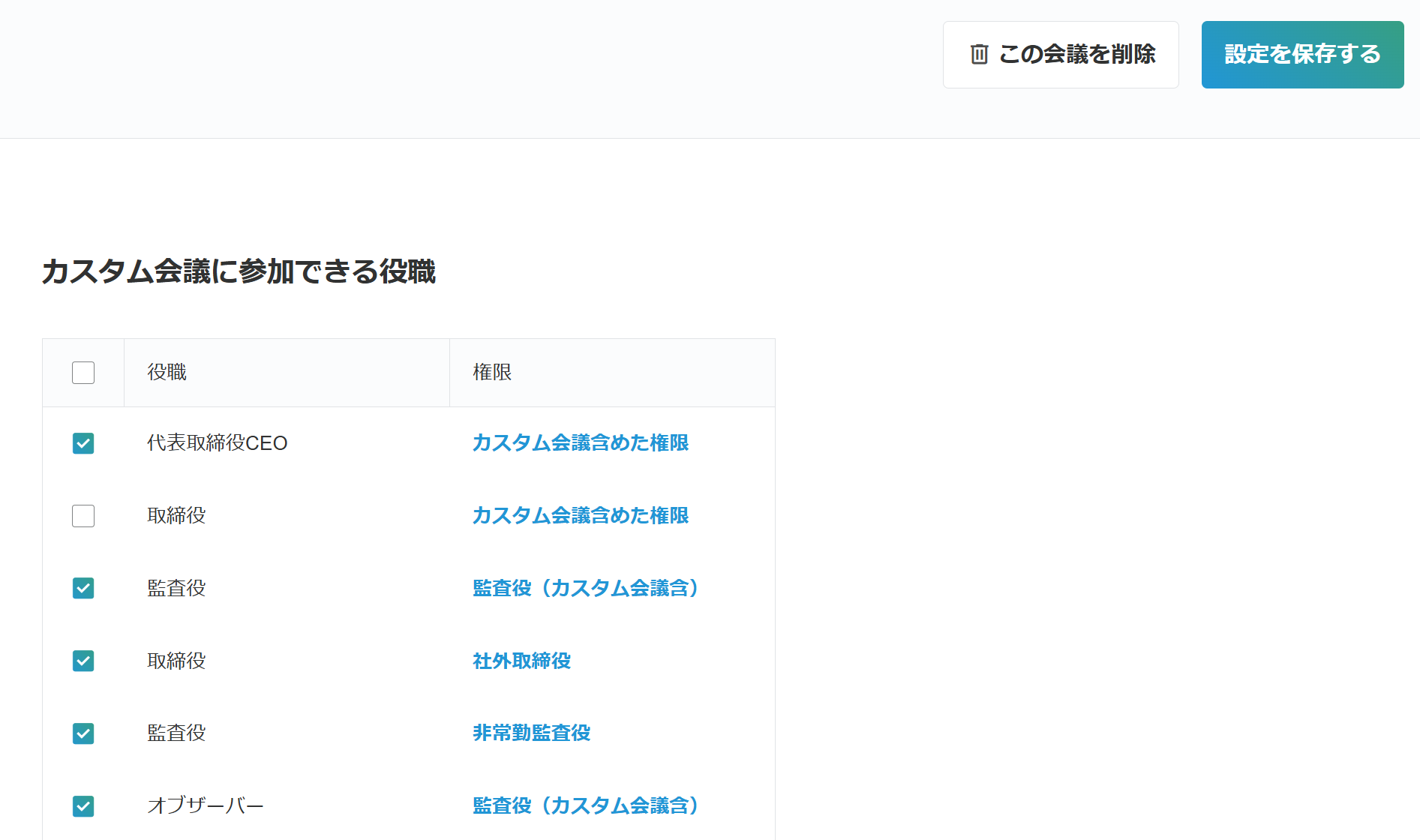The image size is (1420, 840).
Task: Click the 代表取締役CEO row label
Action: click(218, 443)
